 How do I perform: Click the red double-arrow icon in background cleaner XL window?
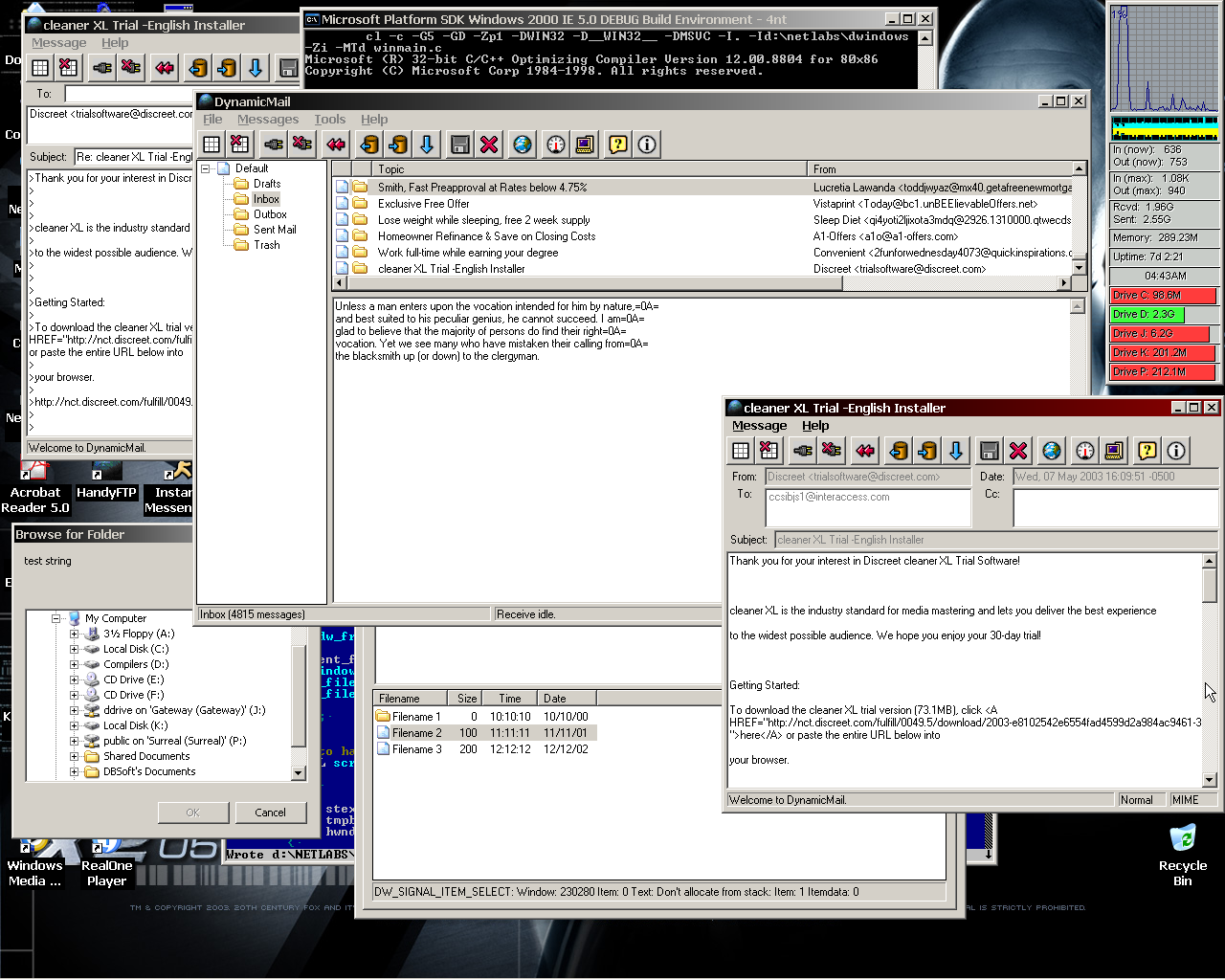tap(165, 68)
